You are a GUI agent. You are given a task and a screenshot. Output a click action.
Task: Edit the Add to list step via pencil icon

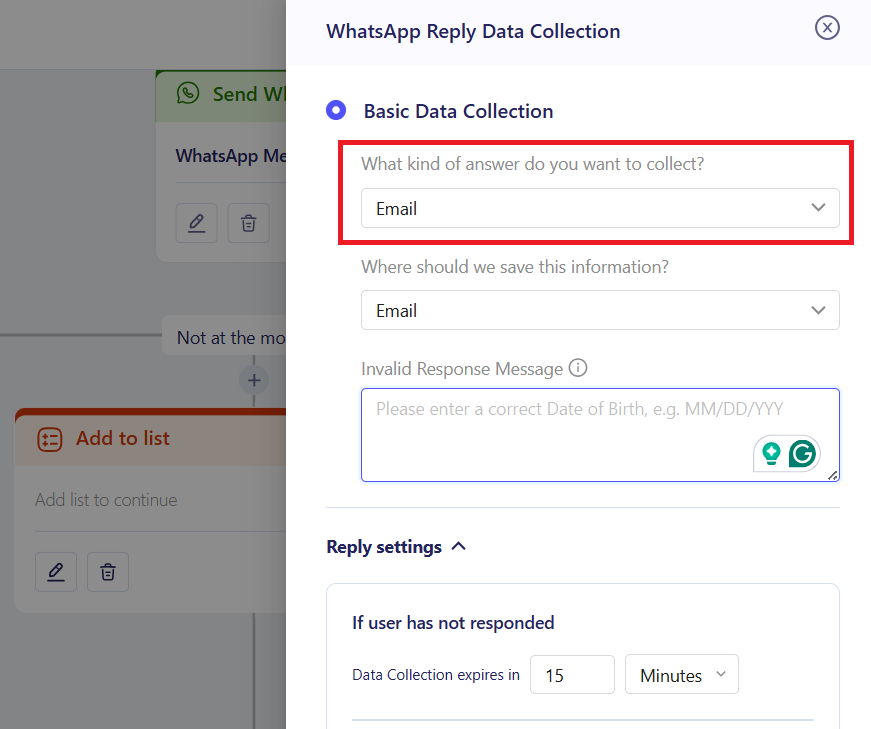click(x=56, y=572)
